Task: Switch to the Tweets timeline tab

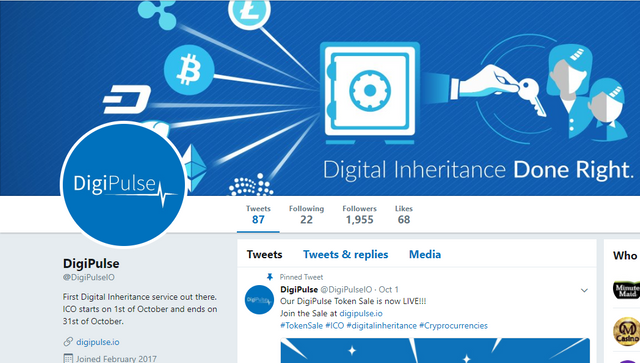Action: tap(264, 254)
